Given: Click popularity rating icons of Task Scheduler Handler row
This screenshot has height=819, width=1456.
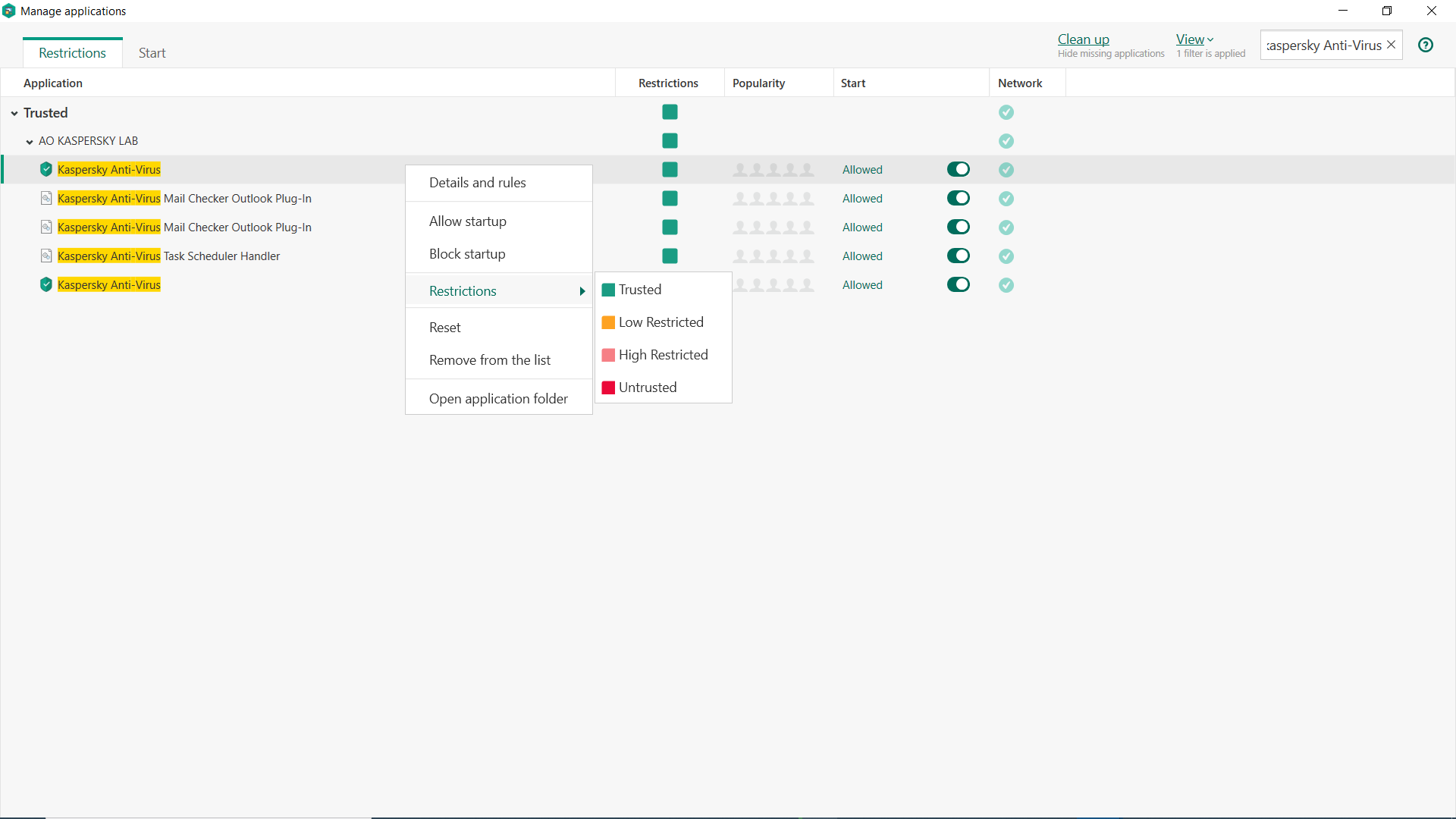Looking at the screenshot, I should coord(773,256).
